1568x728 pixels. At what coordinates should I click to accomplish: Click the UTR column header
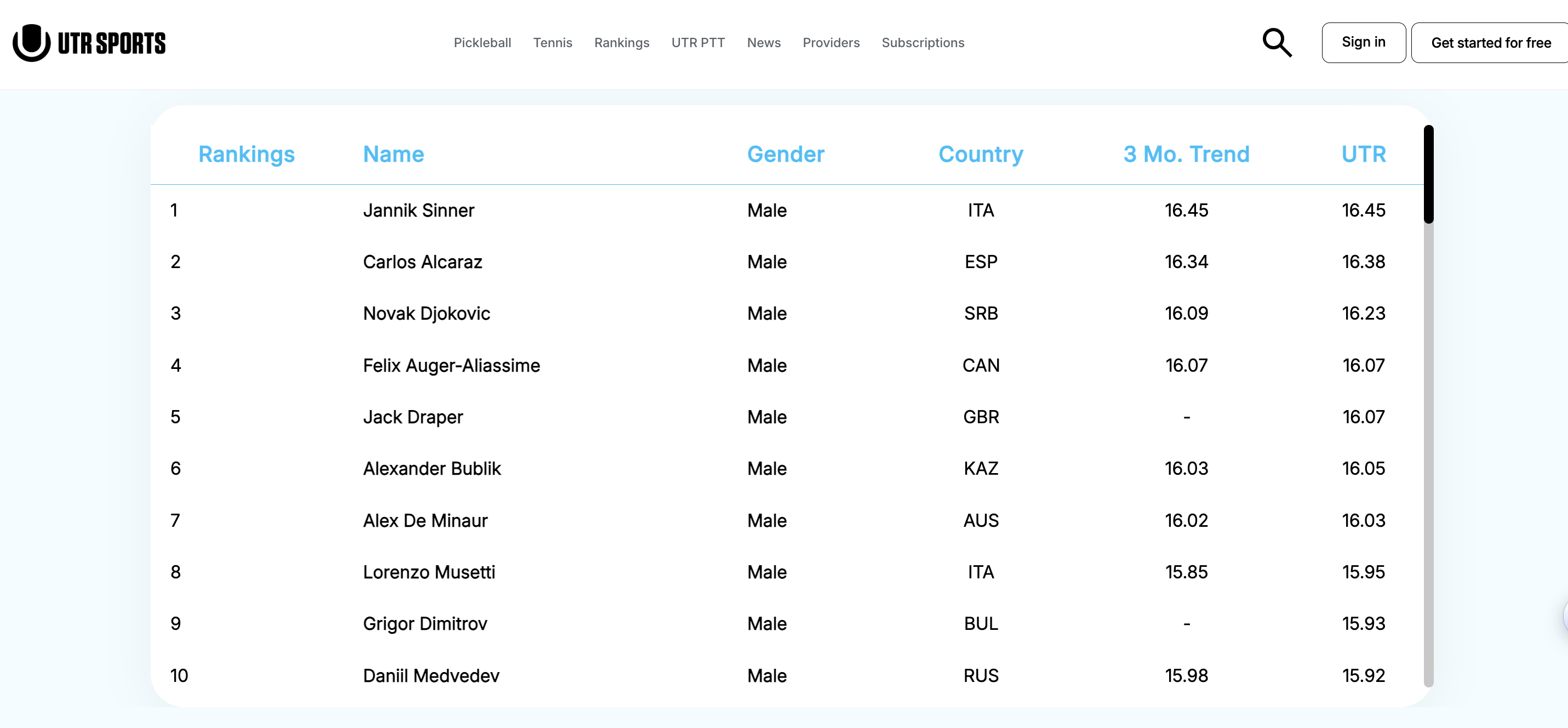(x=1363, y=154)
